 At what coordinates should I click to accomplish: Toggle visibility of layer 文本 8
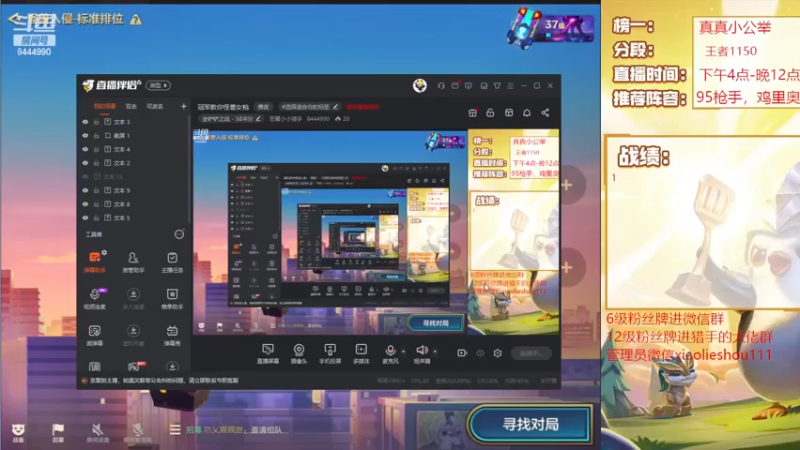85,204
